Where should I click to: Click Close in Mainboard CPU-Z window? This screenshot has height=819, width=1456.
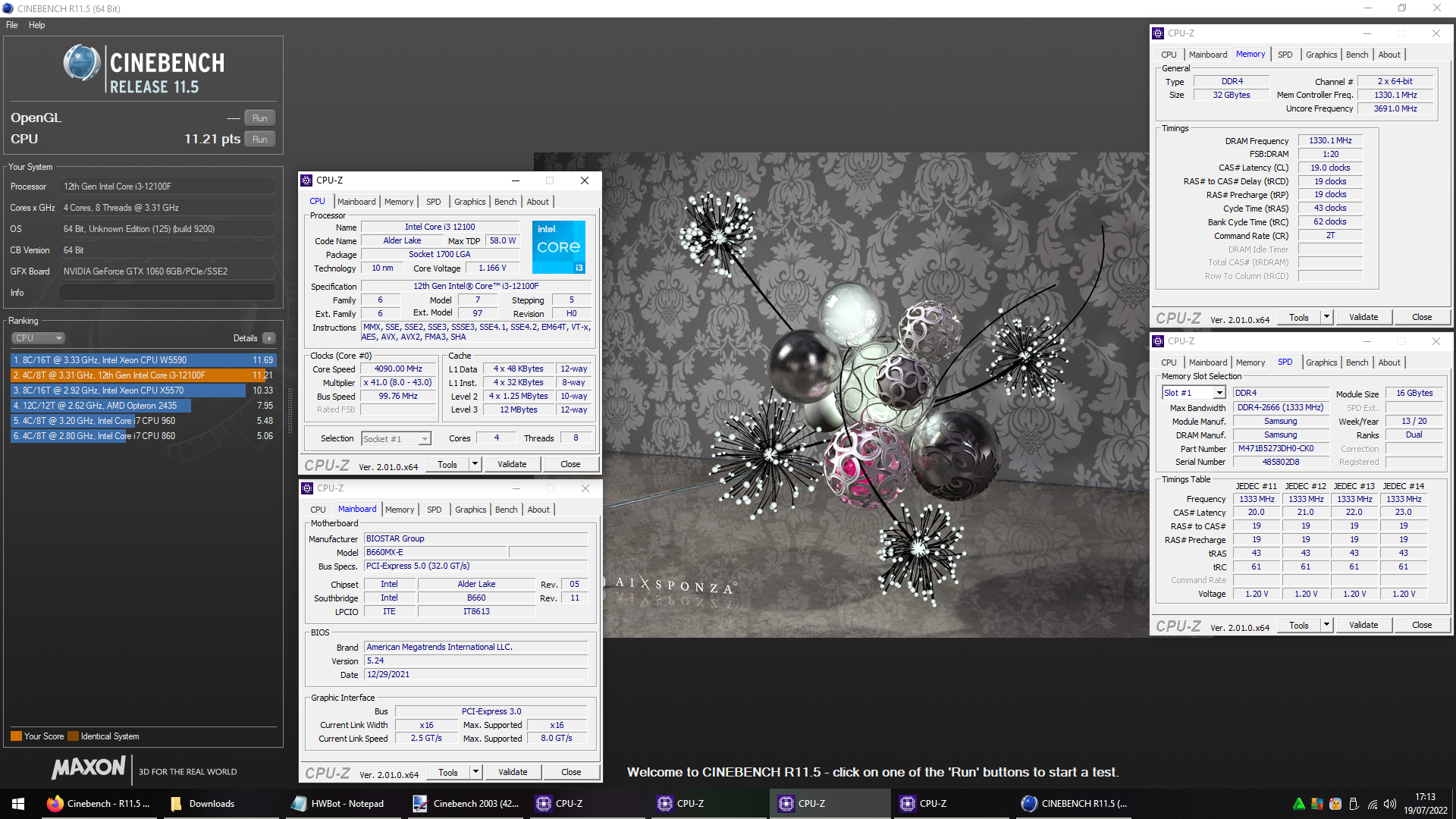click(571, 772)
